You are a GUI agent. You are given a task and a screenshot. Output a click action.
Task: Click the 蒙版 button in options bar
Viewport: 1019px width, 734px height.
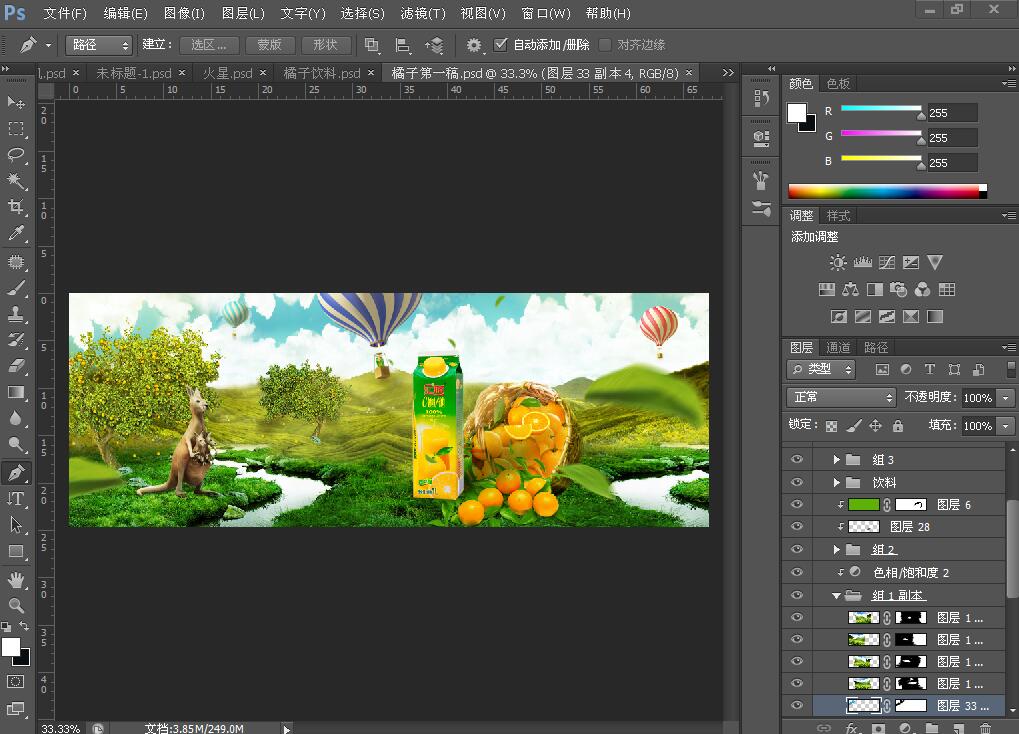pyautogui.click(x=269, y=45)
